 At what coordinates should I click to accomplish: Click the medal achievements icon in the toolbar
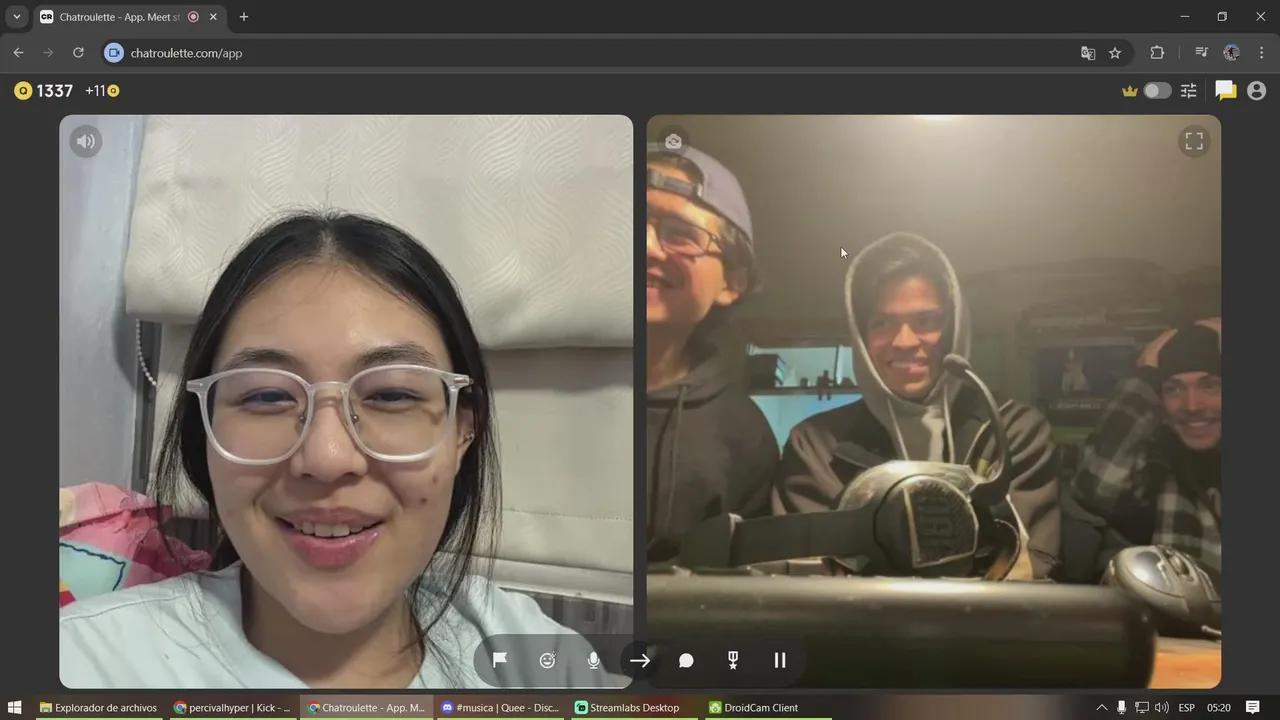tap(732, 660)
